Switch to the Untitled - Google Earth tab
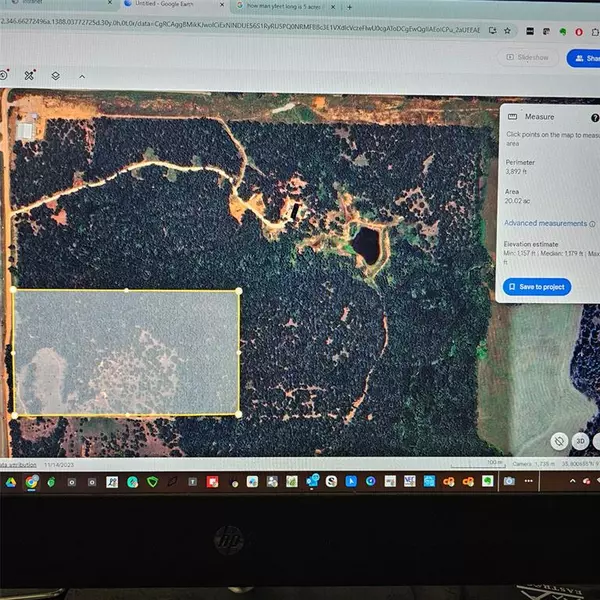 pos(160,6)
